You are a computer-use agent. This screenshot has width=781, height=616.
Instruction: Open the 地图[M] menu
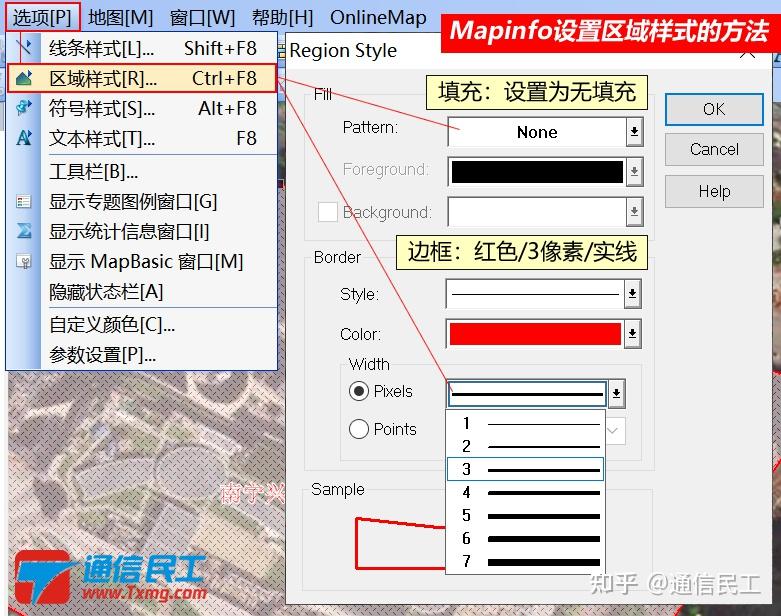click(x=121, y=17)
